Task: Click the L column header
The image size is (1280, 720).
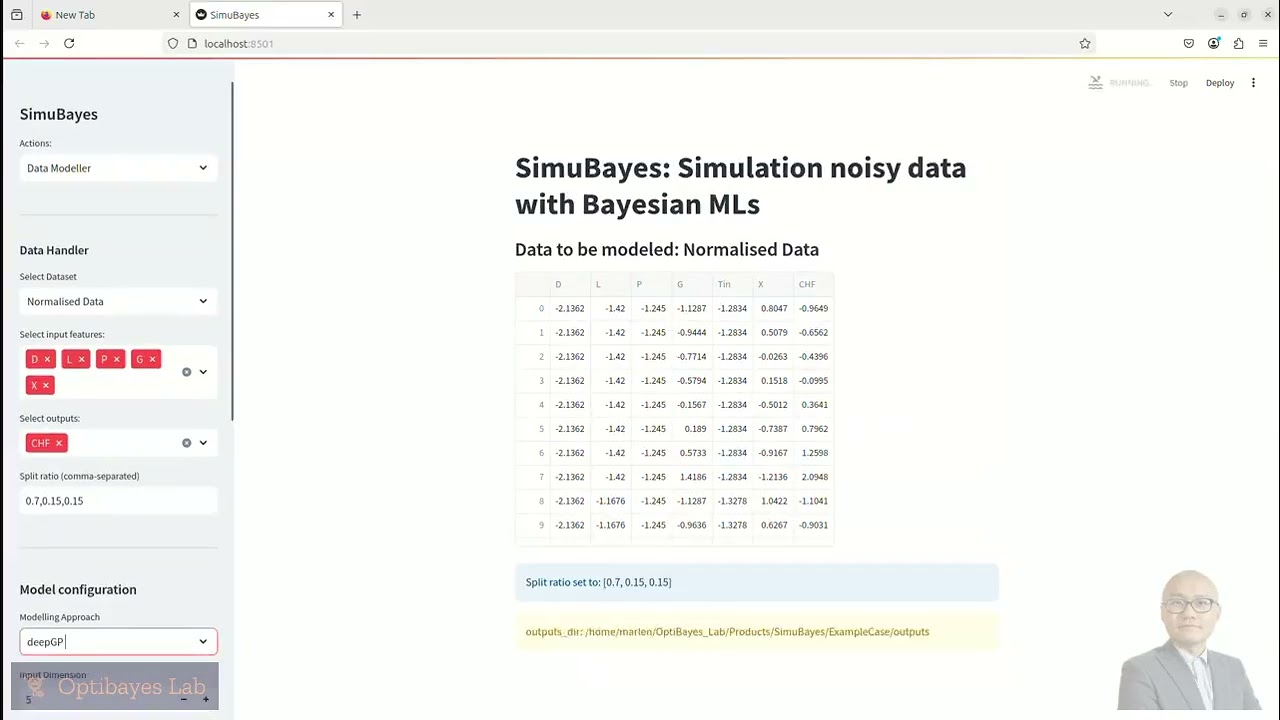Action: pyautogui.click(x=611, y=284)
